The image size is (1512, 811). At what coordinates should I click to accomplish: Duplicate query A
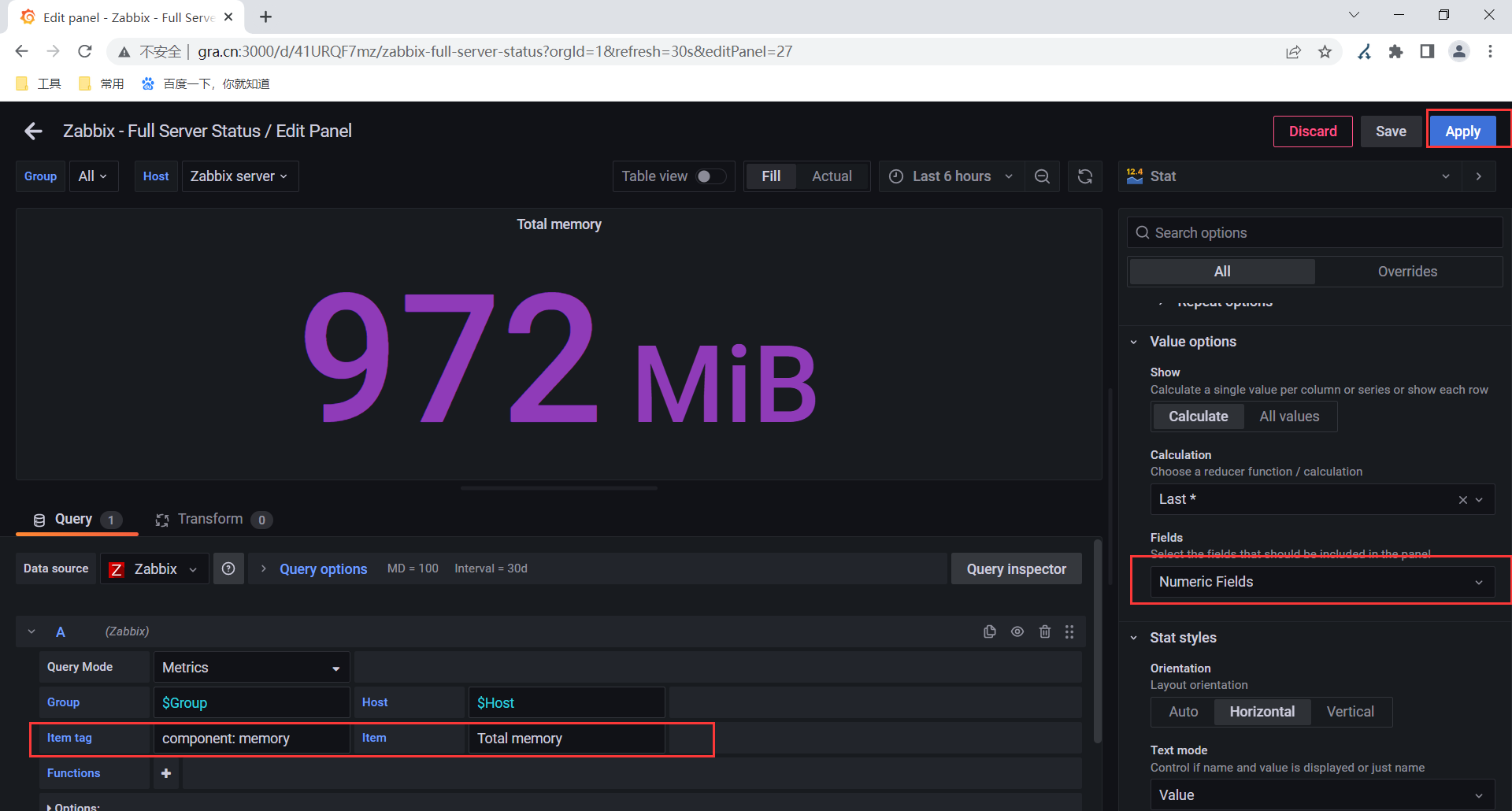[x=990, y=631]
